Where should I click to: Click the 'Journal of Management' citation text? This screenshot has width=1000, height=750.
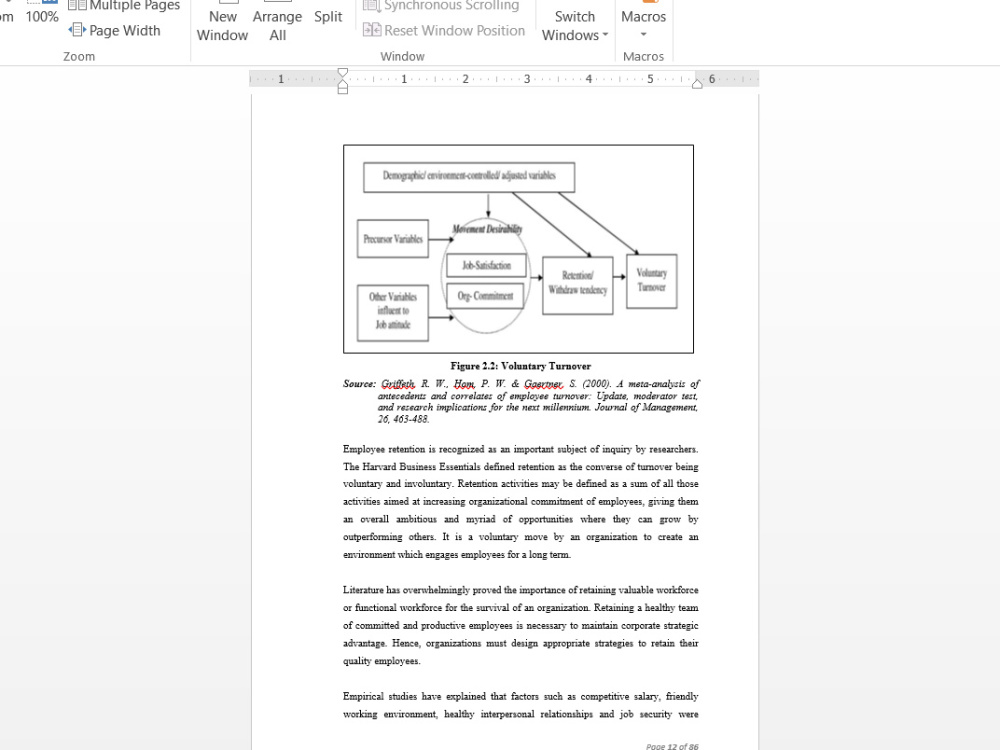[x=645, y=408]
